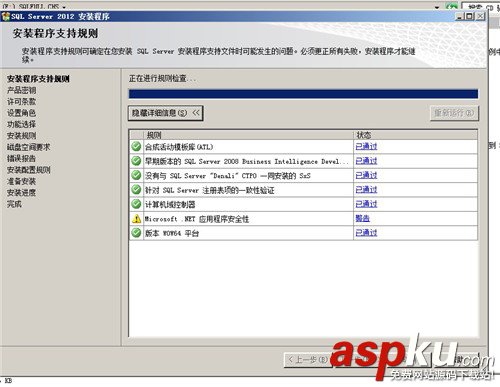This screenshot has height=387, width=500.
Task: Maximize the SQL Server 2012 setup window
Action: [469, 16]
